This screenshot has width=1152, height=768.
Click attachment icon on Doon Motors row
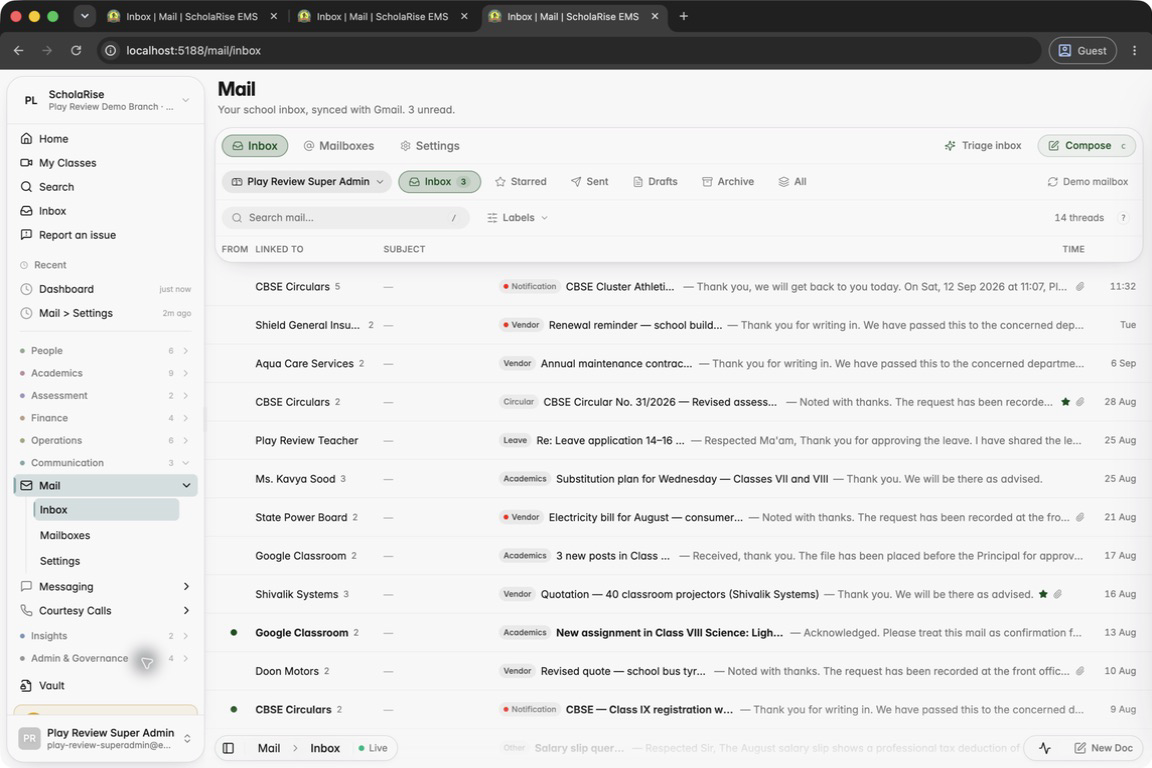click(1080, 671)
